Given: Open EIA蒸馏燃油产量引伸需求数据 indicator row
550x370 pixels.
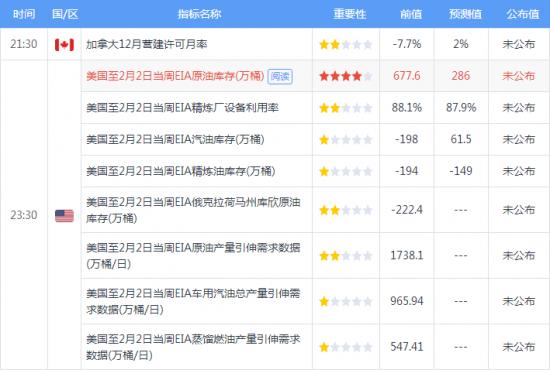Looking at the screenshot, I should click(193, 347).
